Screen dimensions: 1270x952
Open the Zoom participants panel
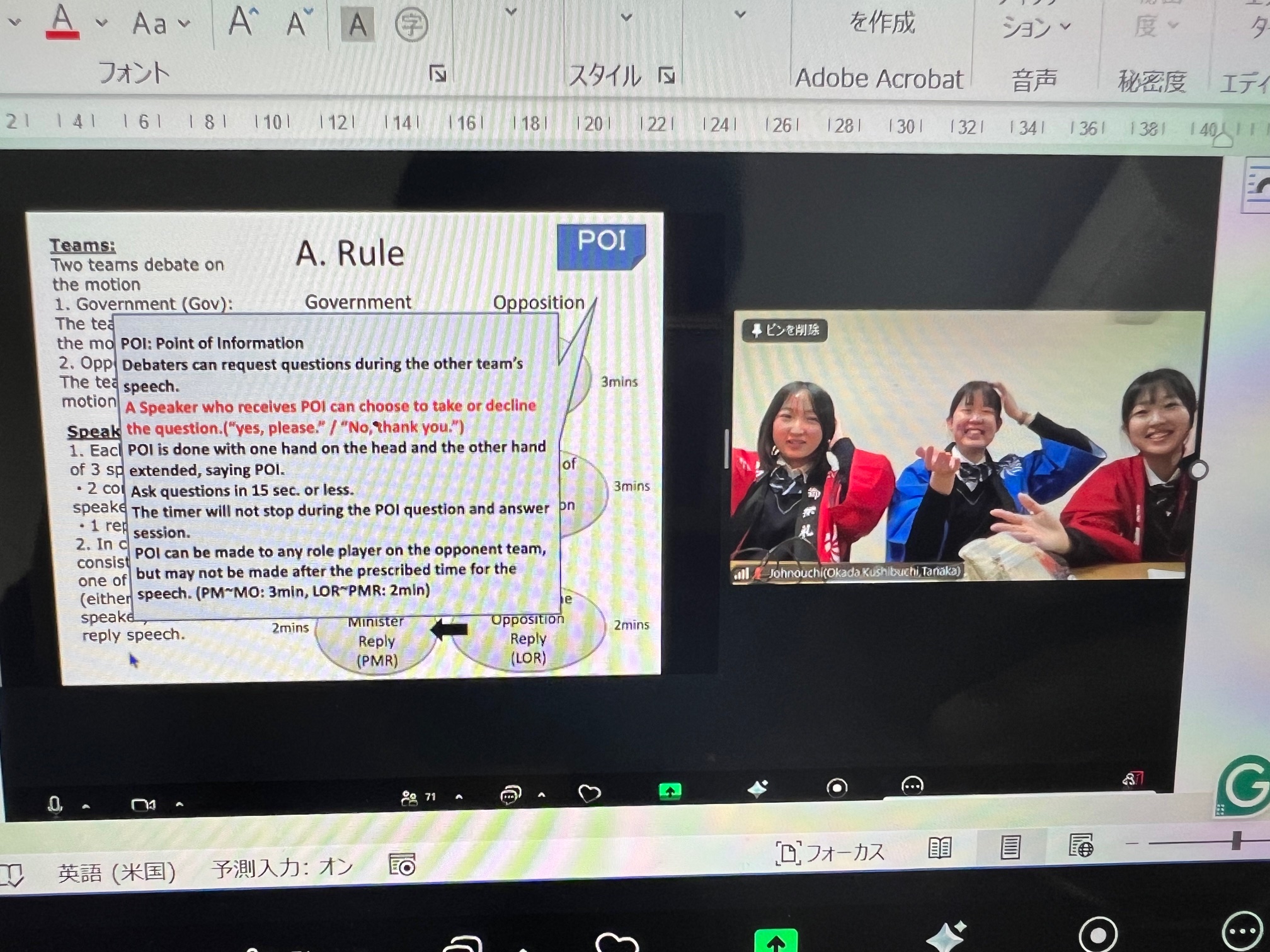pos(410,798)
